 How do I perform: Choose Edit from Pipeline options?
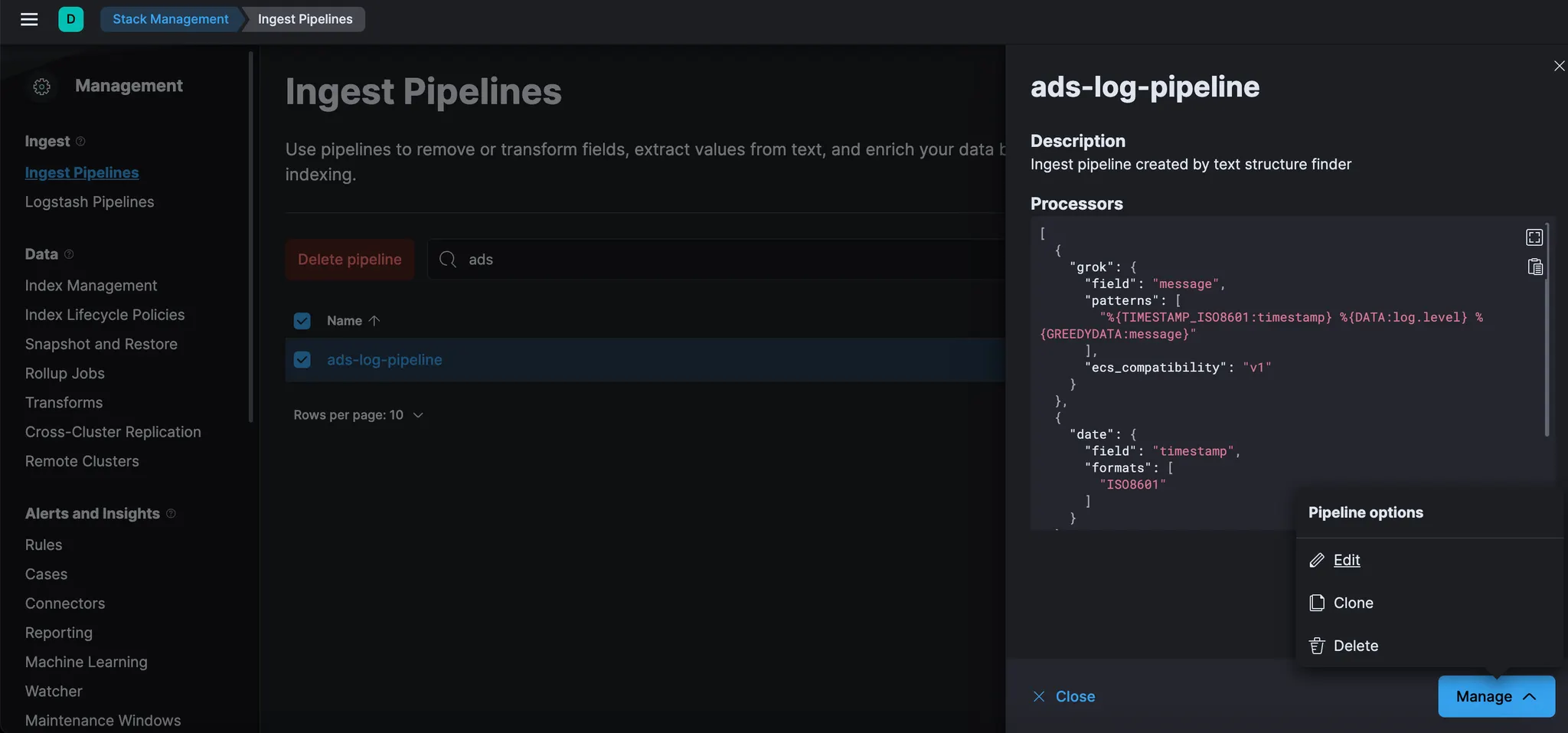pyautogui.click(x=1346, y=560)
